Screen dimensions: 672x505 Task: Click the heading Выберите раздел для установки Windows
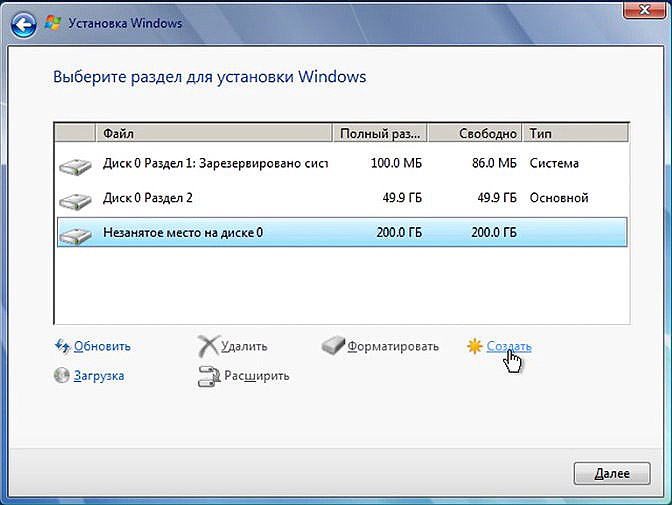click(x=210, y=77)
